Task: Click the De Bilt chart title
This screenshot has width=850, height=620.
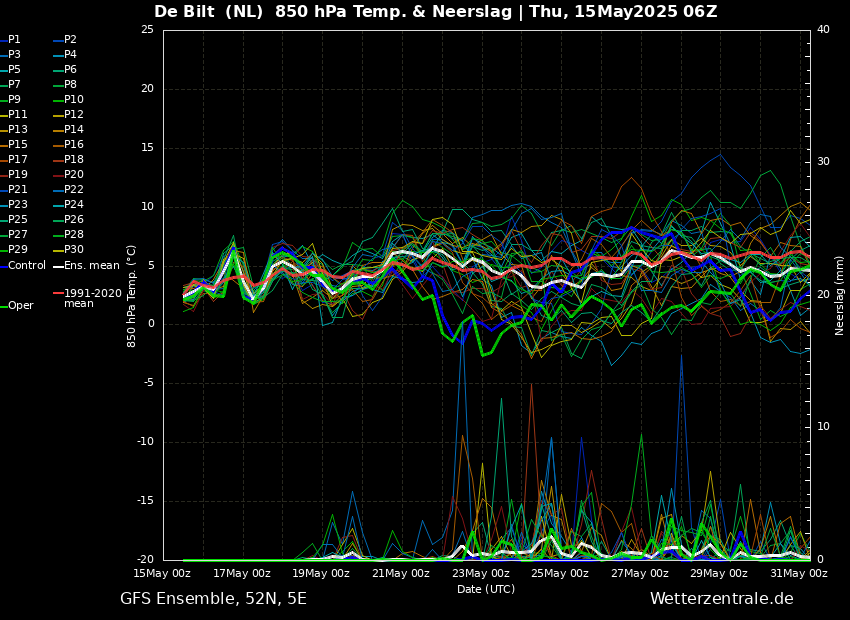Action: click(435, 12)
